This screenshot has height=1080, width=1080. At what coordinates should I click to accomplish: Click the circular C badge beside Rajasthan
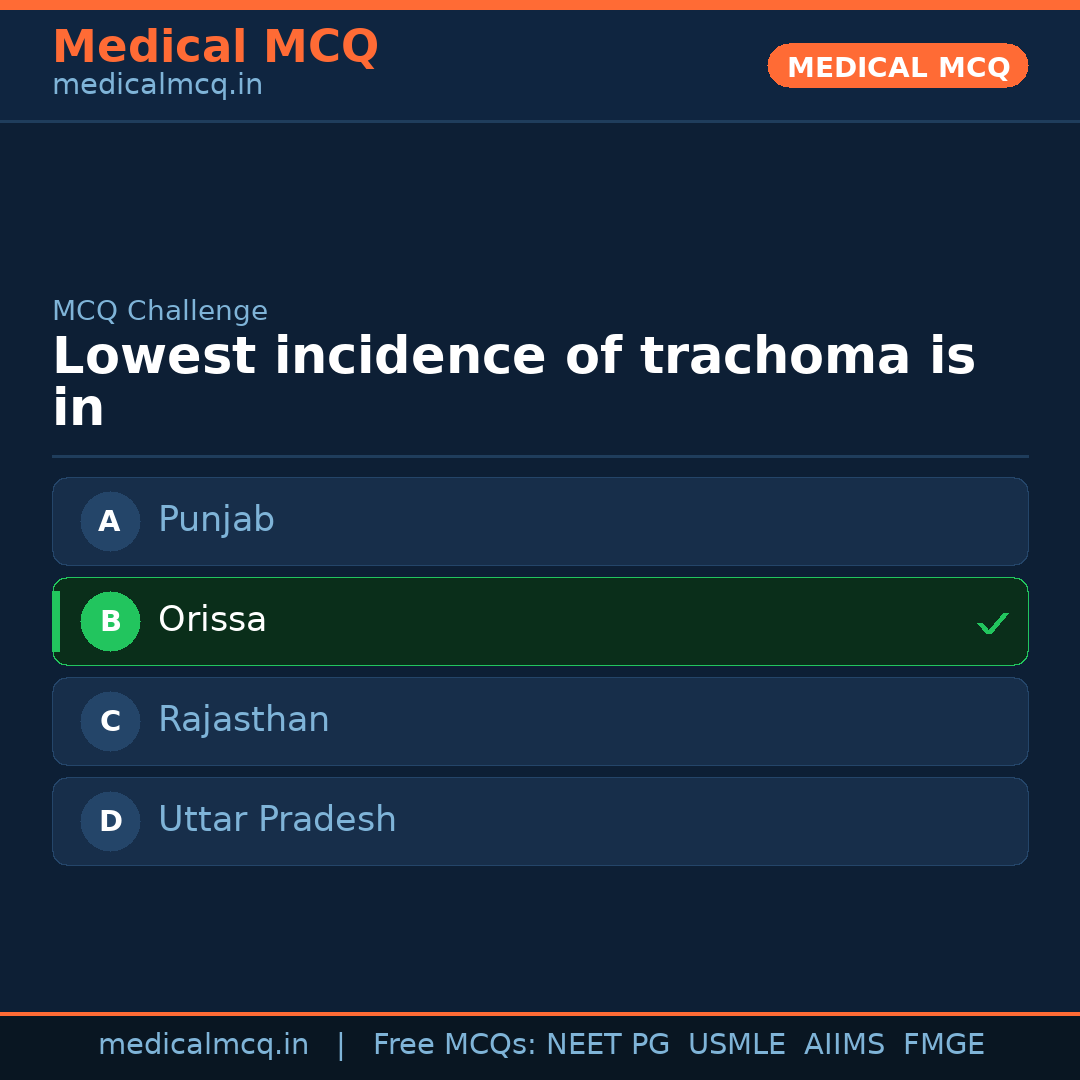110,721
